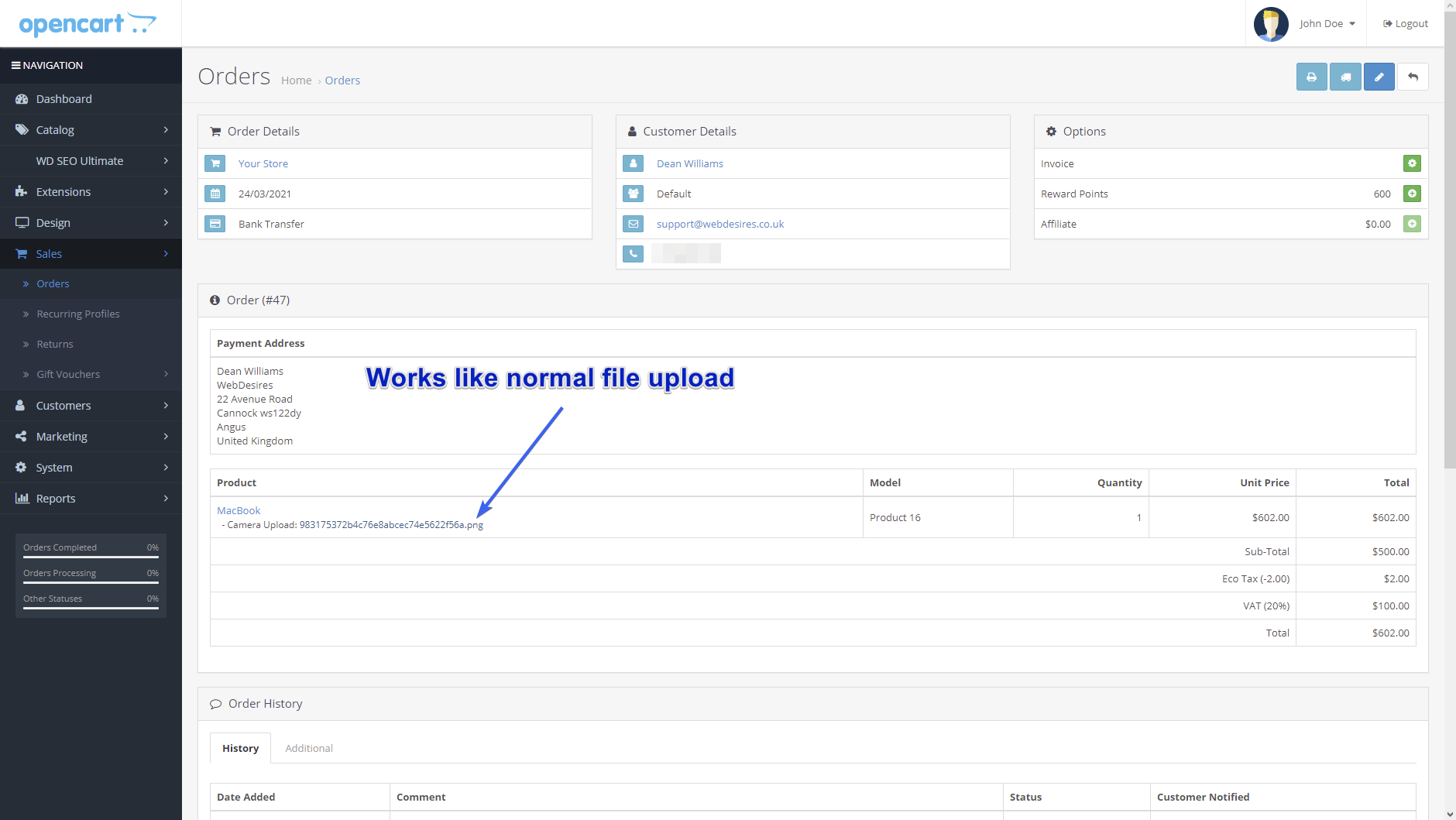Click the envelope icon beside the email

tap(634, 224)
